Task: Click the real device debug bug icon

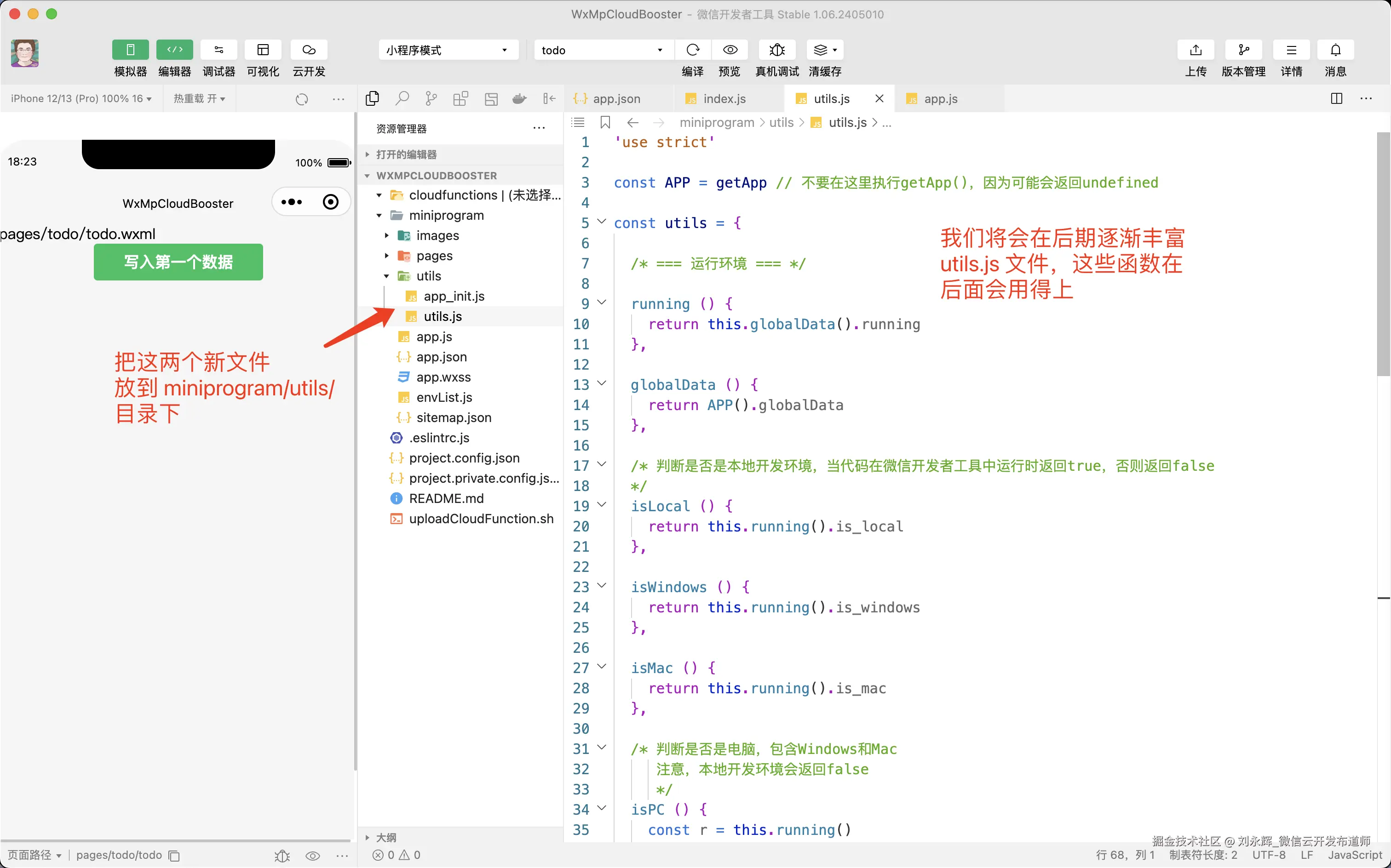Action: click(776, 50)
